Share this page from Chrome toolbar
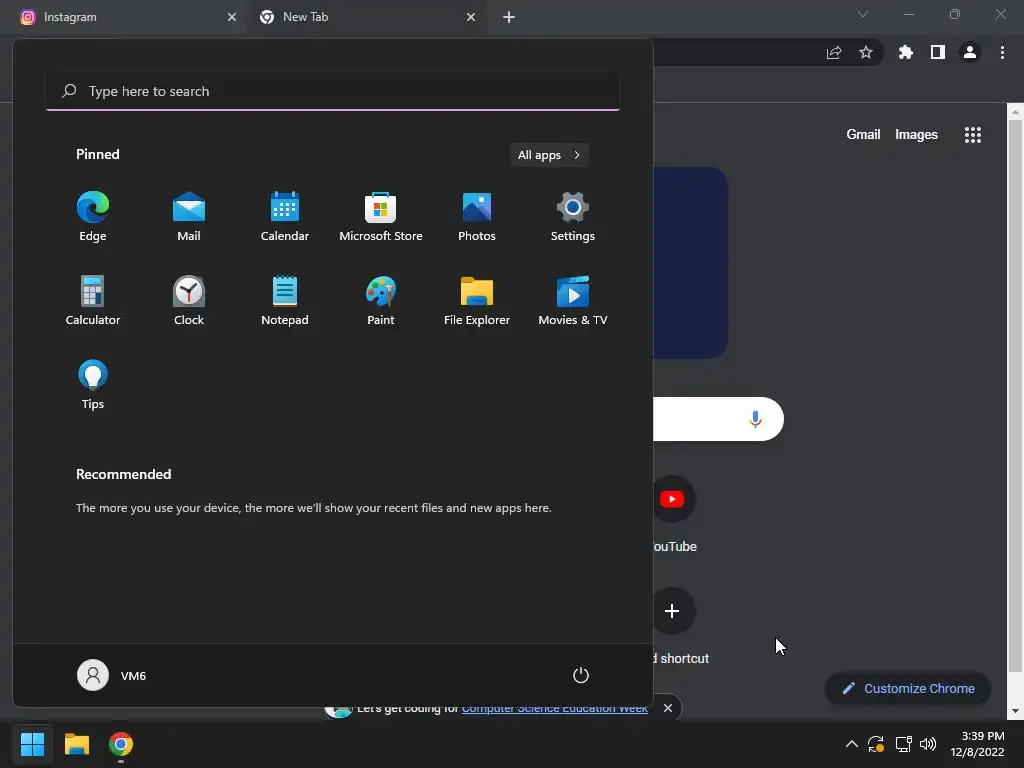Image resolution: width=1024 pixels, height=768 pixels. click(x=834, y=52)
